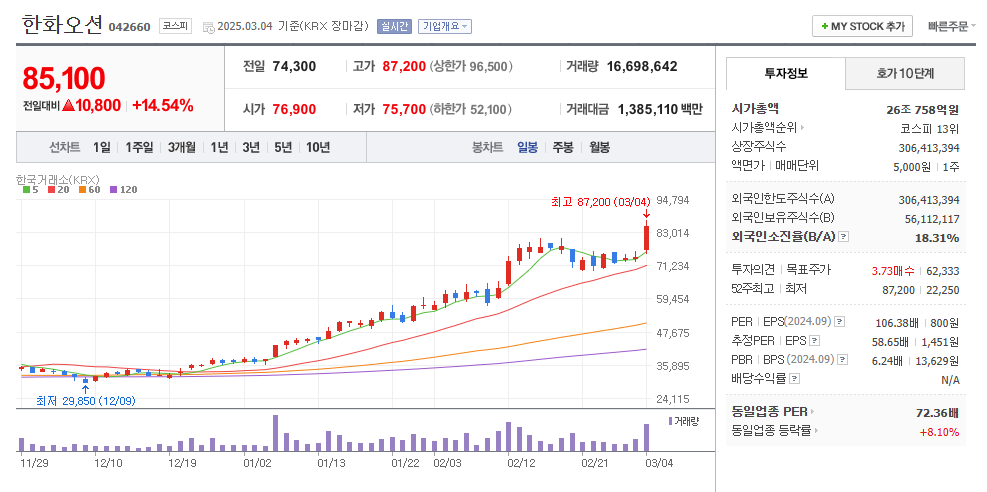Click the help icon beside 추정PER EPS
Screen dimensions: 987x492
[x=815, y=341]
